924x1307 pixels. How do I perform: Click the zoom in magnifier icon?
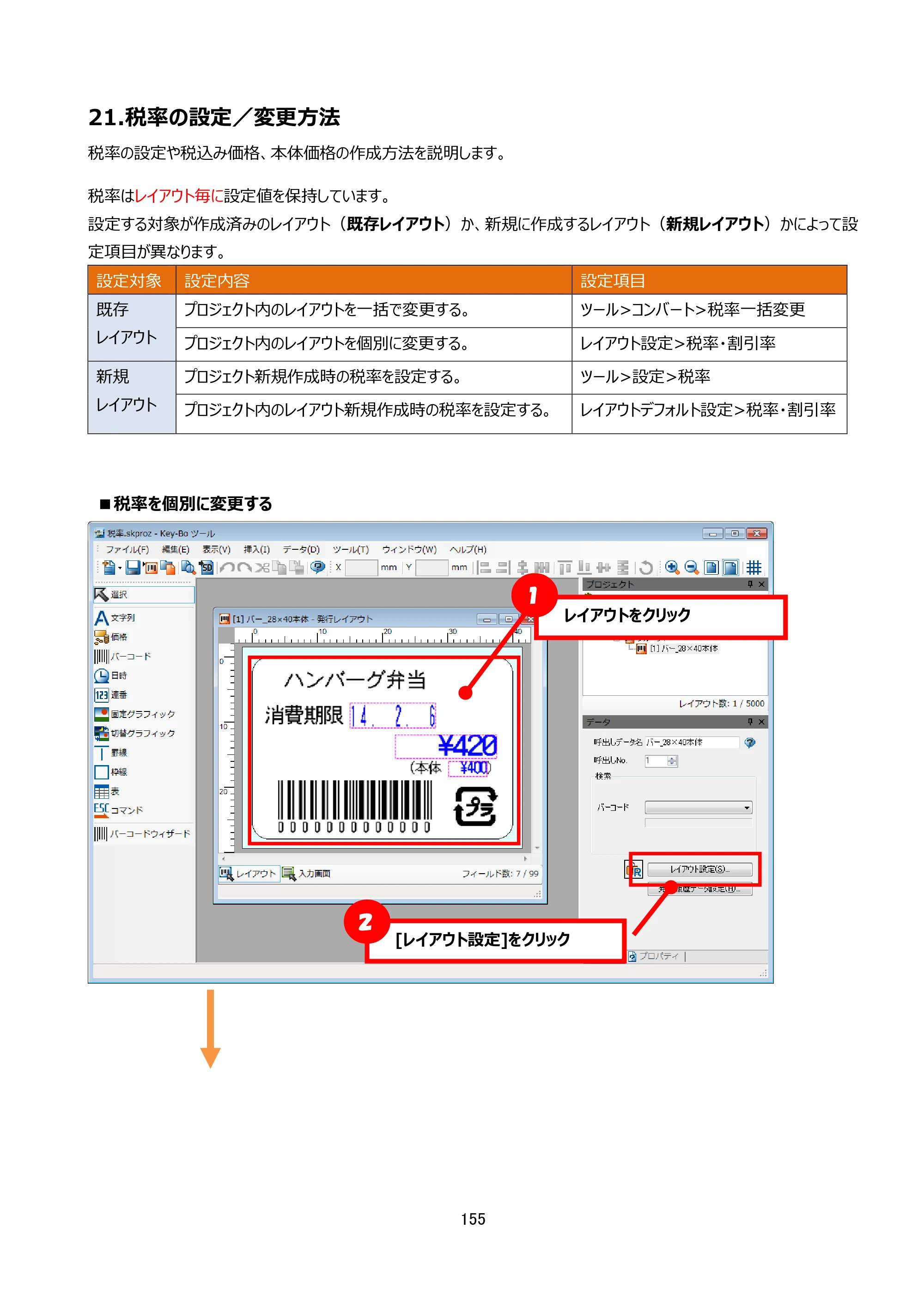click(672, 567)
